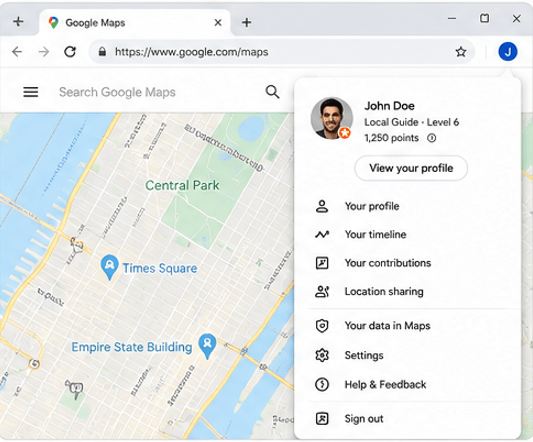Click the Central Park label on map
This screenshot has width=533, height=442.
coord(182,185)
